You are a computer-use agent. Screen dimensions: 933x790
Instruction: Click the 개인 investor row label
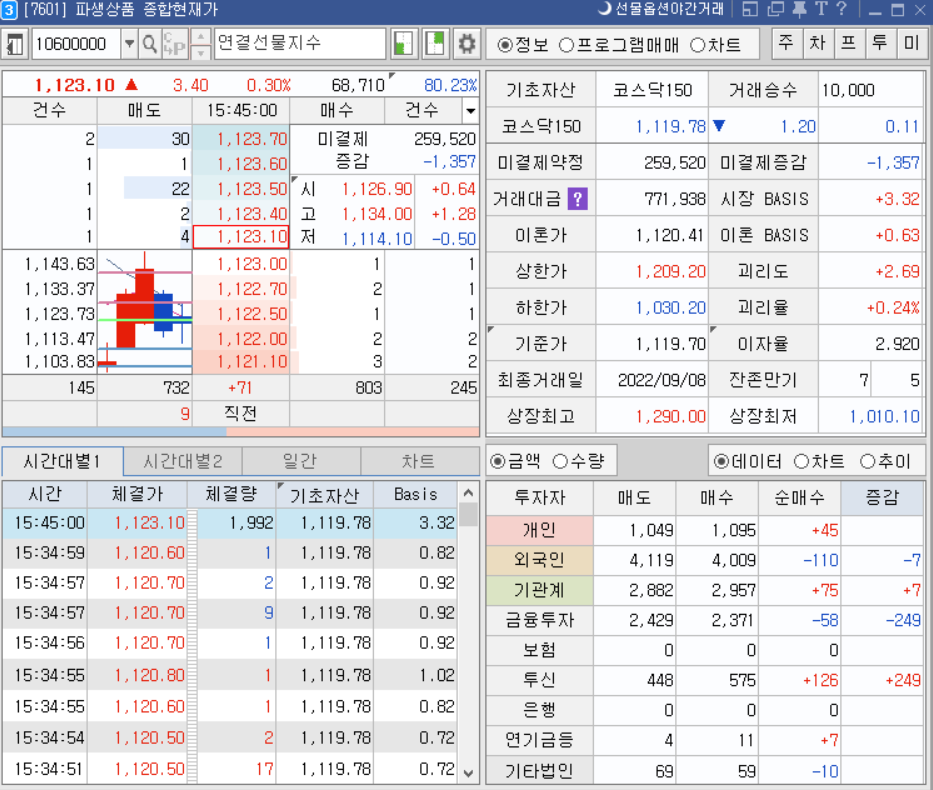point(540,530)
